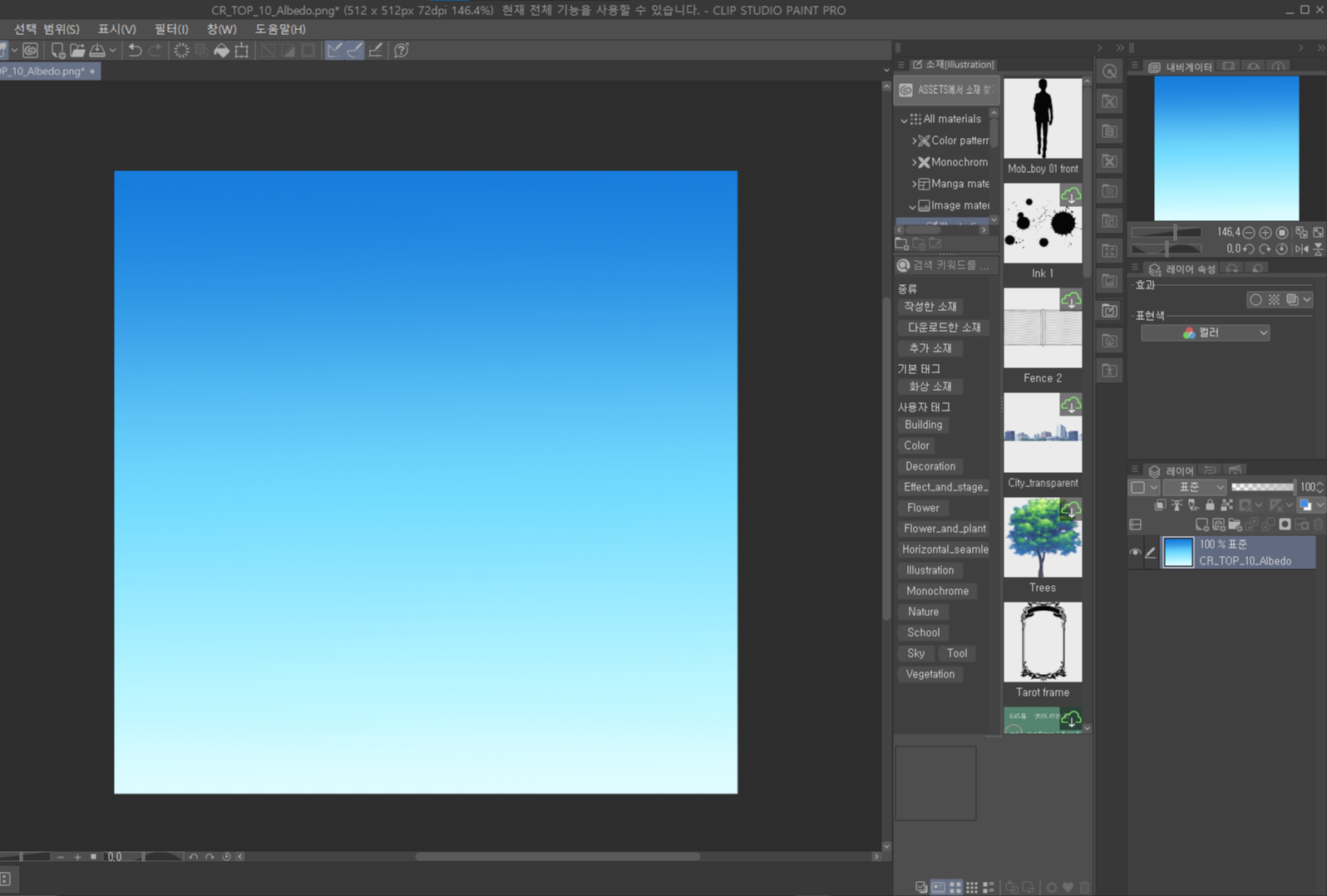Select the Mob_boy 01 front material thumbnail
This screenshot has width=1327, height=896.
click(x=1043, y=119)
